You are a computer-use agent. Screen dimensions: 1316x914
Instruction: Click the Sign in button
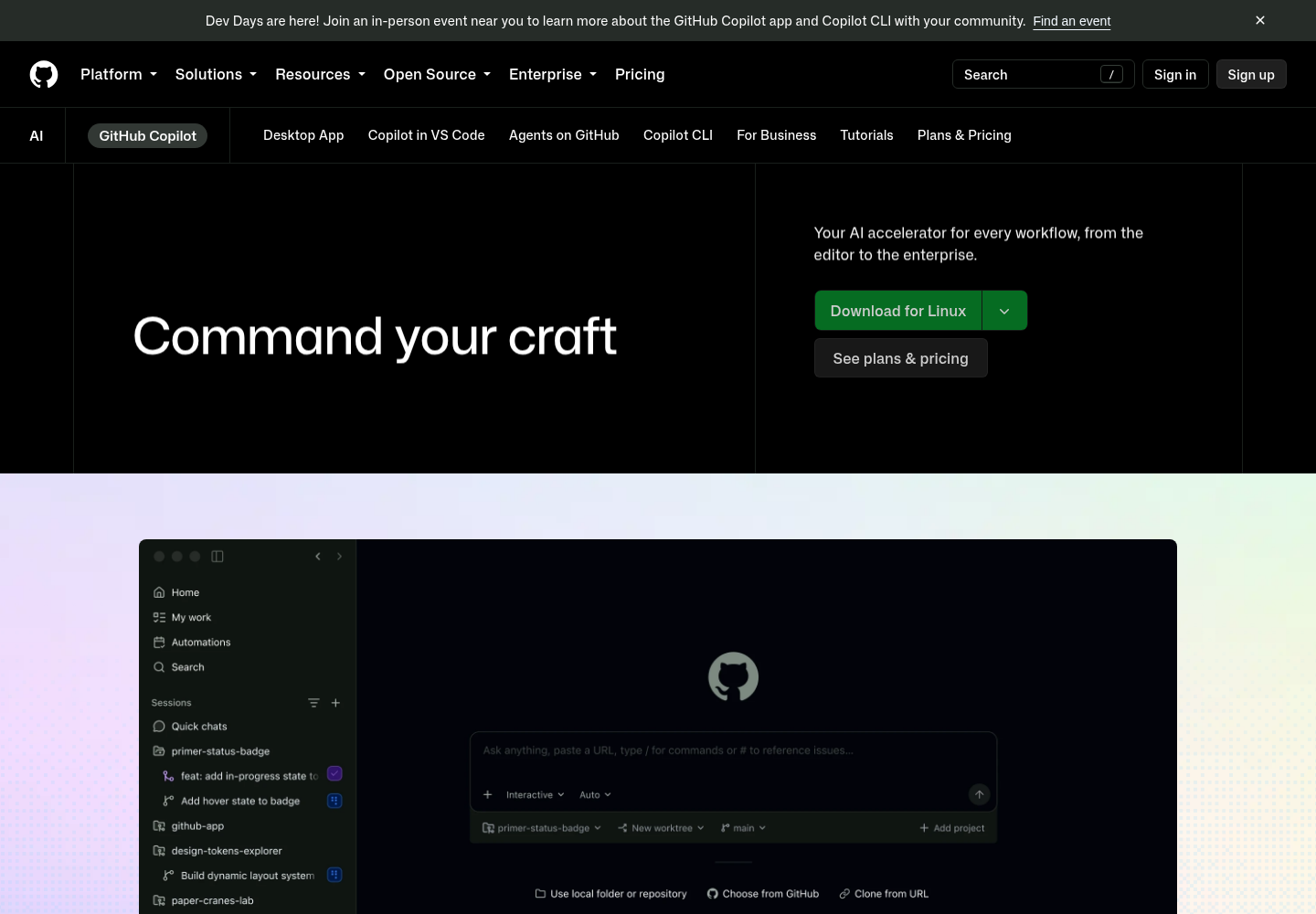(x=1175, y=74)
